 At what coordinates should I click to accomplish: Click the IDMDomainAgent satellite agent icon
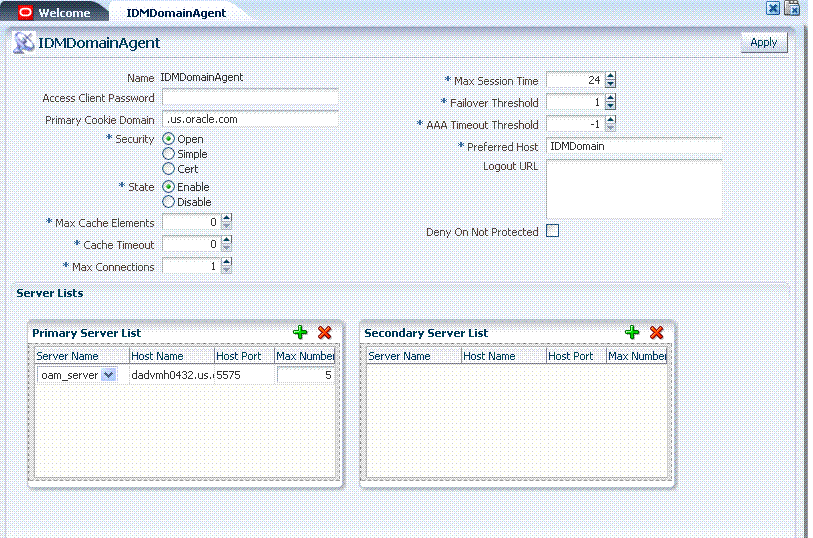click(24, 43)
